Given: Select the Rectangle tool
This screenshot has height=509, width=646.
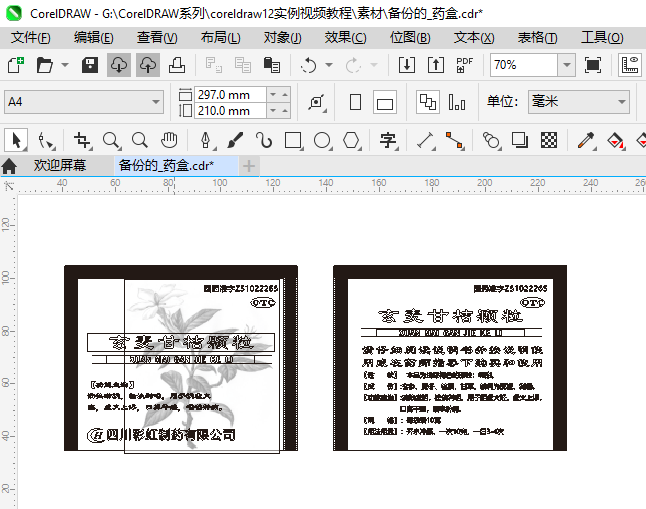Looking at the screenshot, I should tap(293, 141).
